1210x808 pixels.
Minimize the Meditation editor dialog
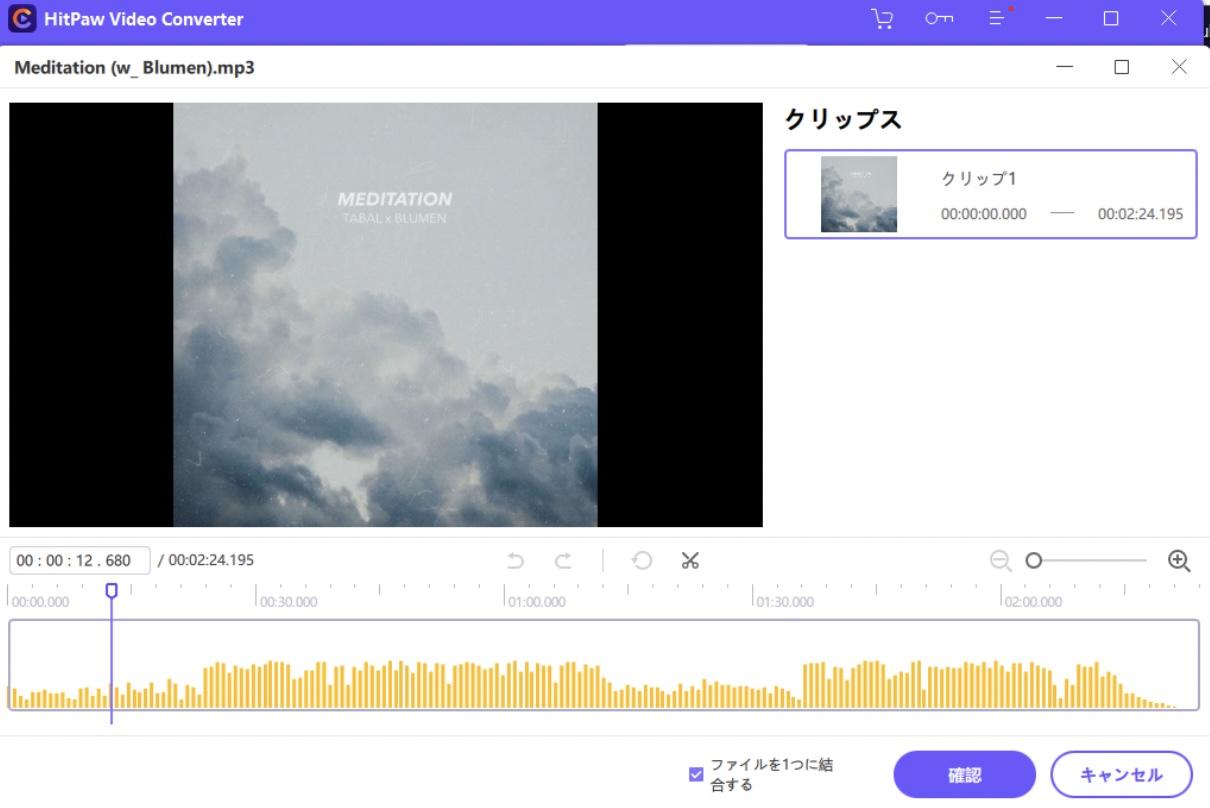click(1065, 67)
